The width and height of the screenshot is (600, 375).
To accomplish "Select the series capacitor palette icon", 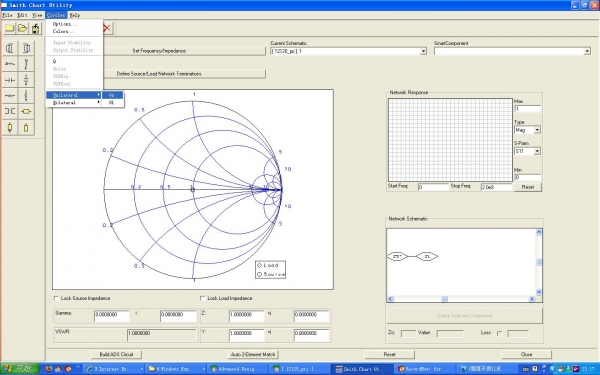I will point(10,80).
